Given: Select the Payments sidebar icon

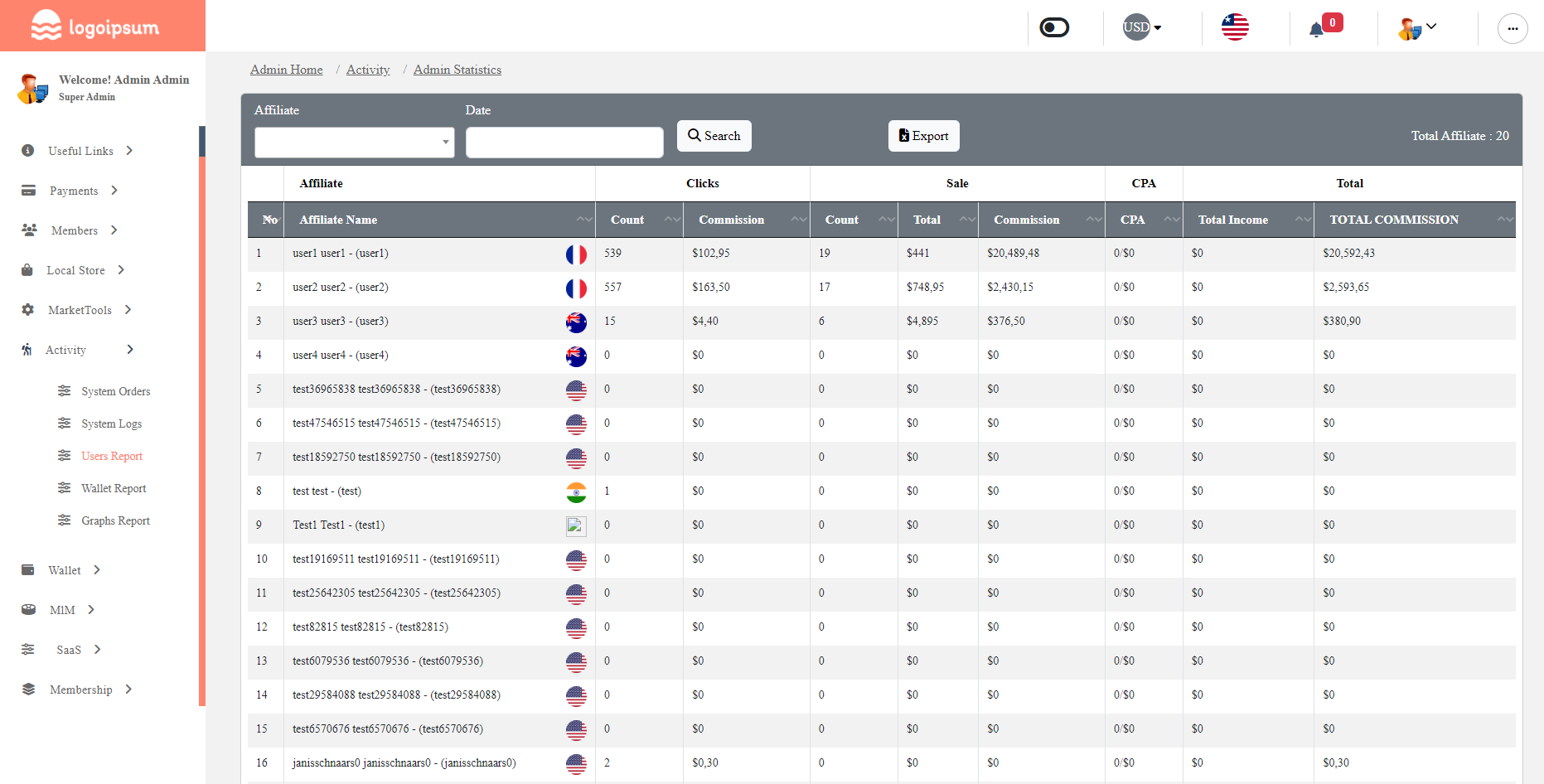Looking at the screenshot, I should (29, 191).
